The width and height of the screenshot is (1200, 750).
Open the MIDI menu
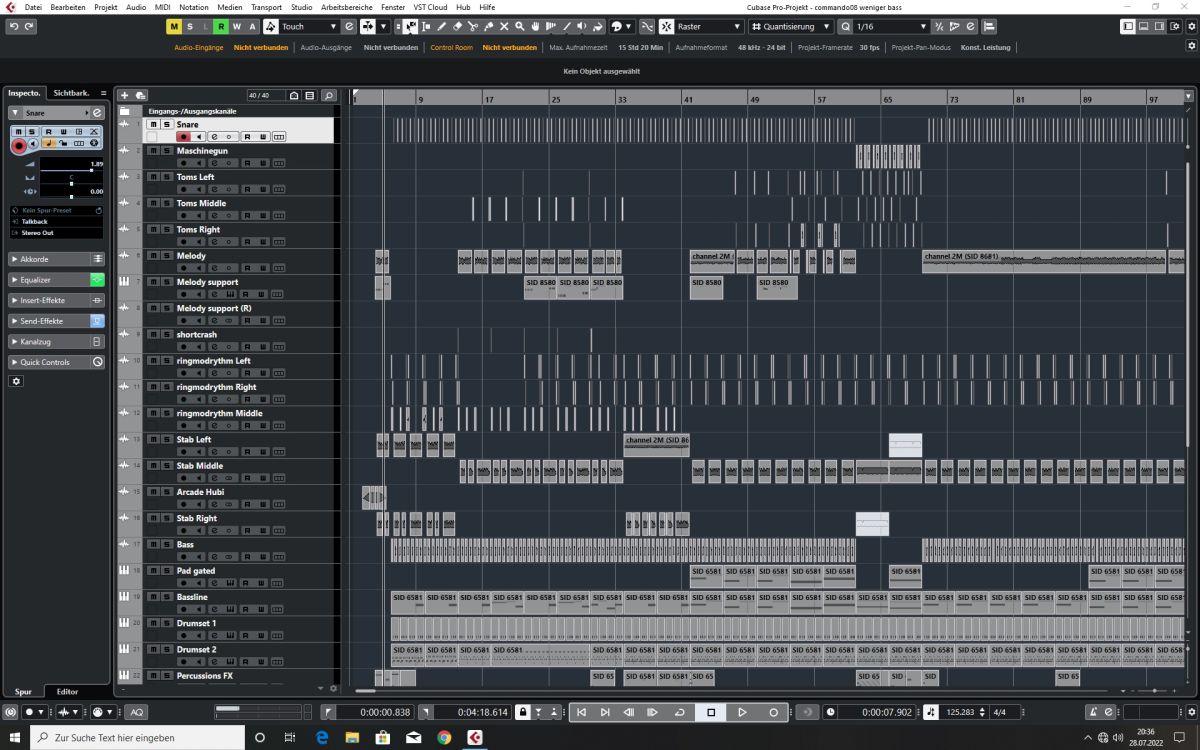coord(162,7)
